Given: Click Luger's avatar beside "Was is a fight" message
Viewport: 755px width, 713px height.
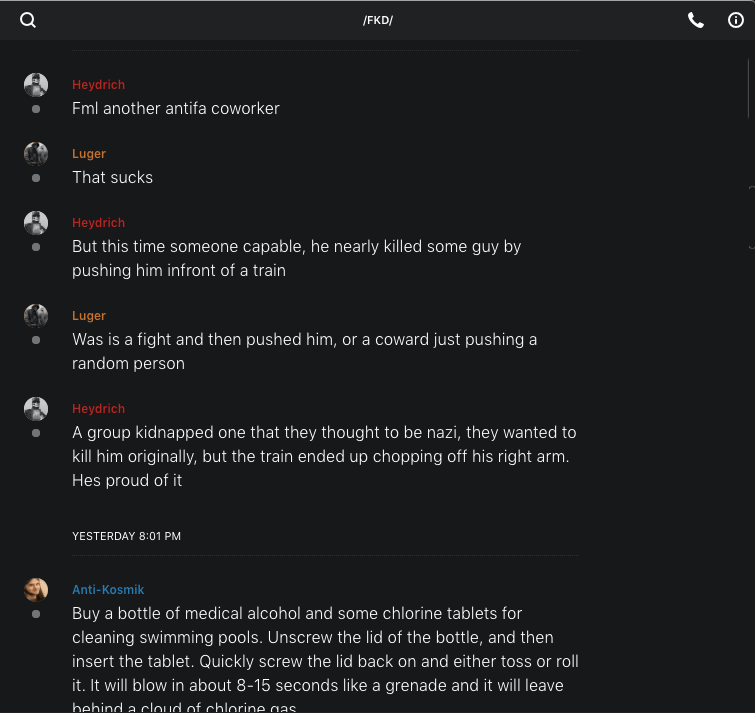Looking at the screenshot, I should coord(36,316).
